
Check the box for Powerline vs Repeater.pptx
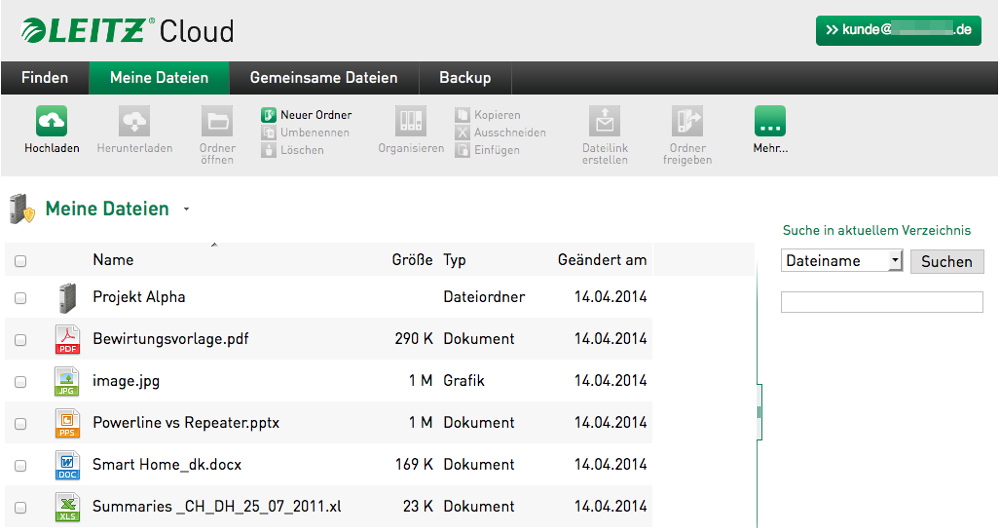coord(20,424)
